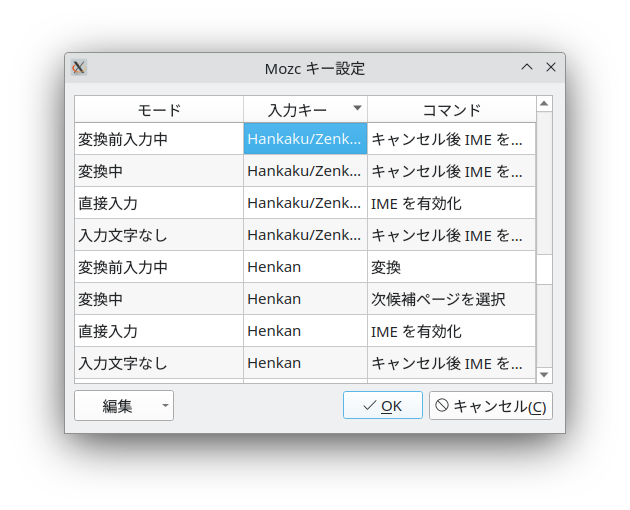630x510 pixels.
Task: Sort by the モード column header
Action: pyautogui.click(x=159, y=109)
